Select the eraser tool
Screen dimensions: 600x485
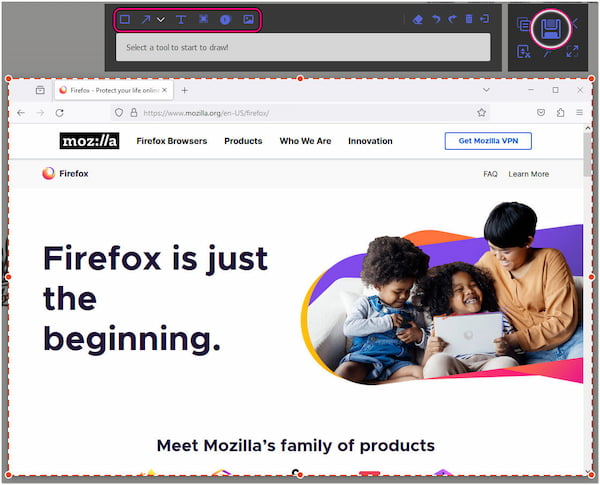click(x=418, y=19)
